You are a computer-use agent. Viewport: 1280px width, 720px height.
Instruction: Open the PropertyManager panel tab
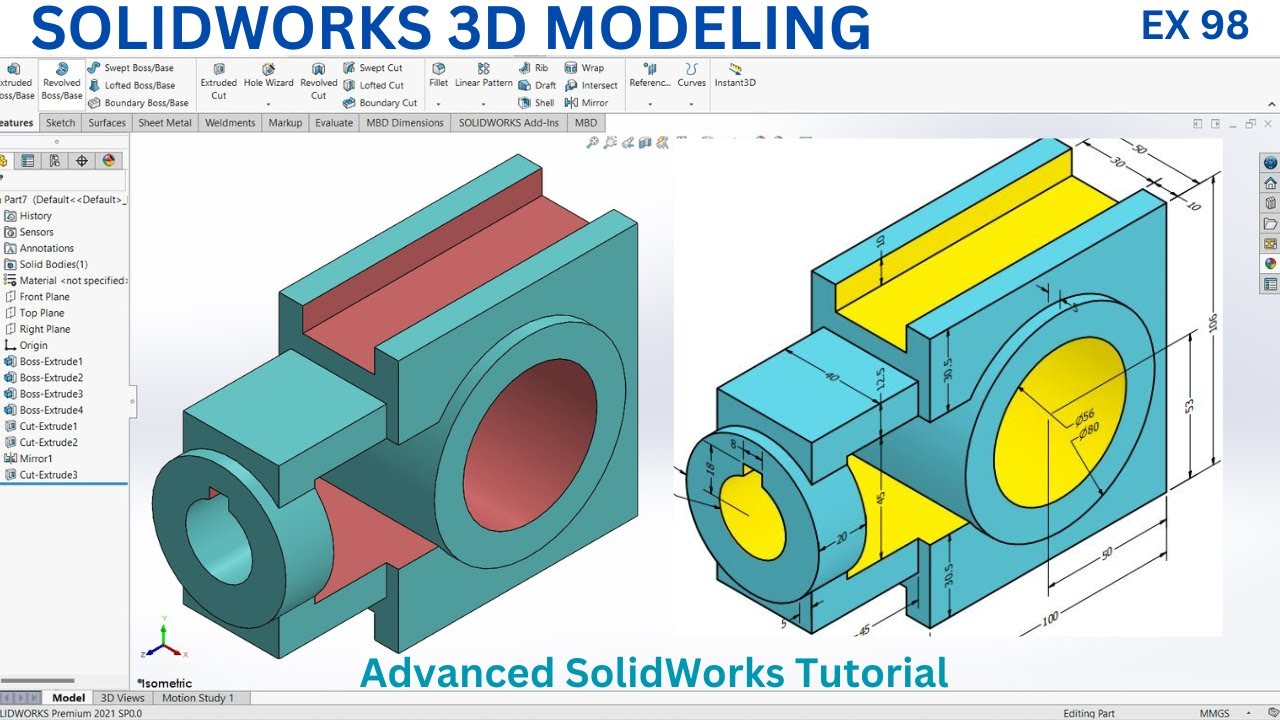point(28,160)
